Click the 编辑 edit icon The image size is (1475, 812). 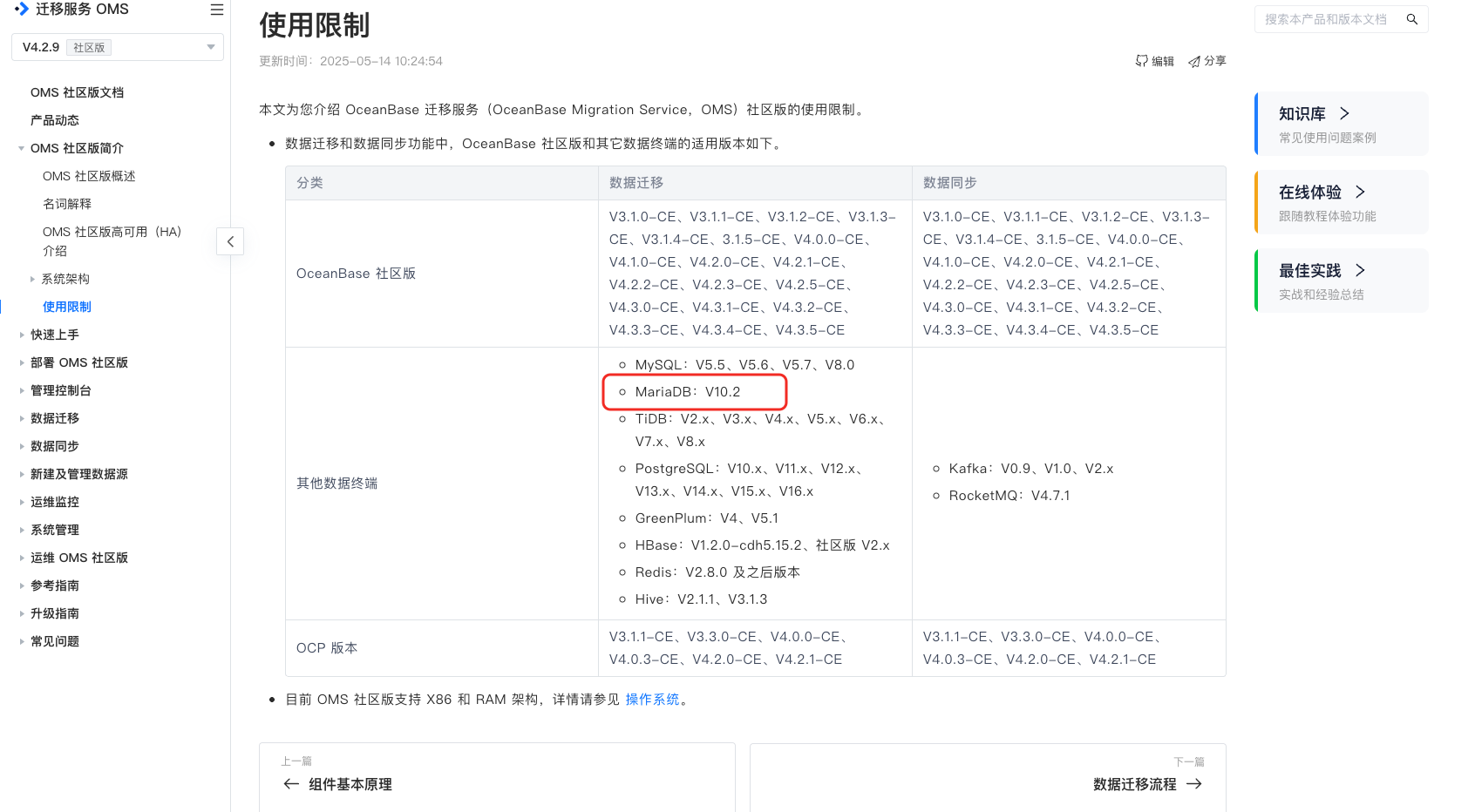[x=1142, y=61]
